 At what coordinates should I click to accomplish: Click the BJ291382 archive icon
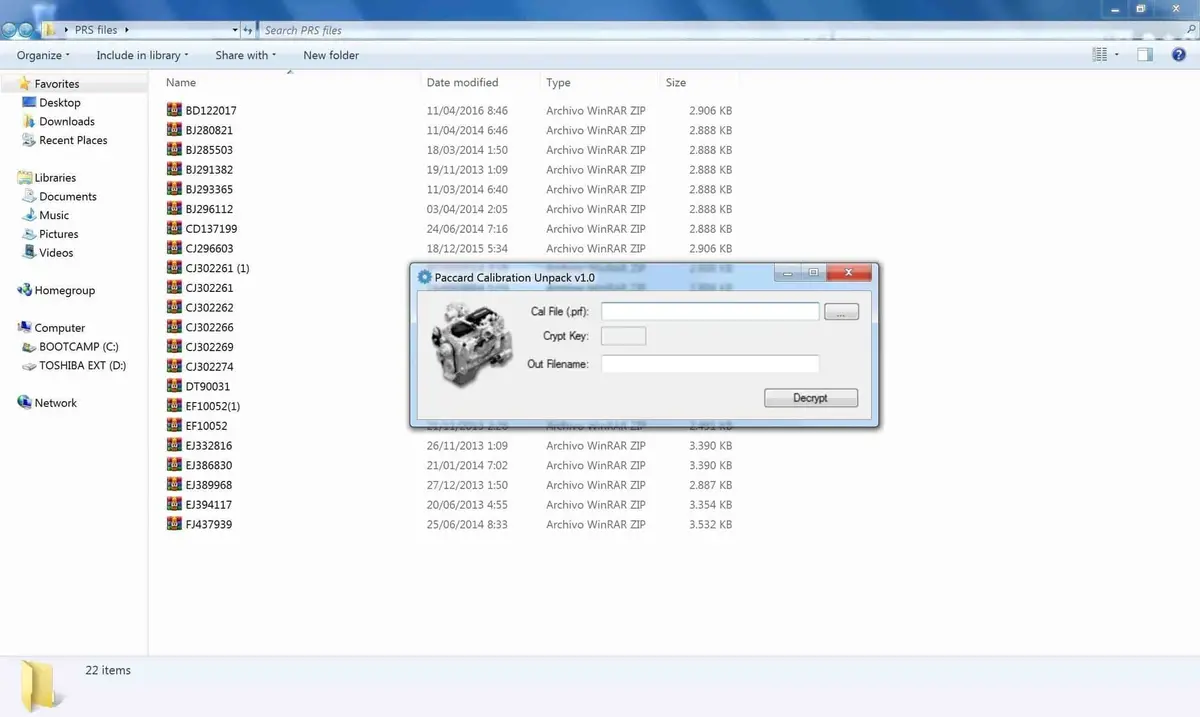pos(174,170)
